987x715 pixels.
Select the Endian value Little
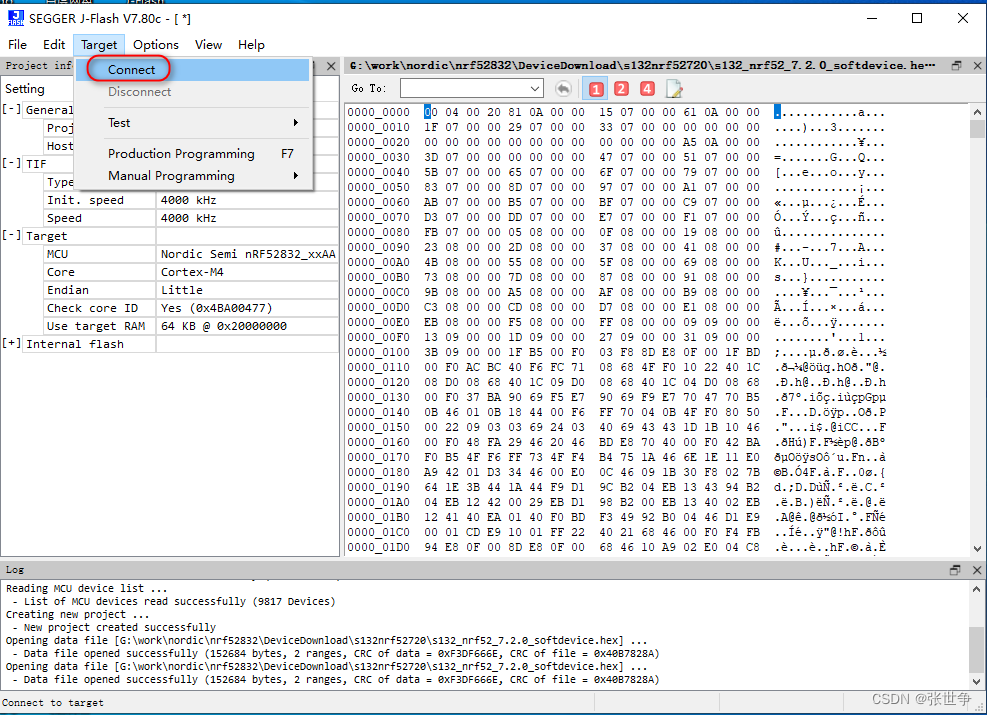click(248, 290)
